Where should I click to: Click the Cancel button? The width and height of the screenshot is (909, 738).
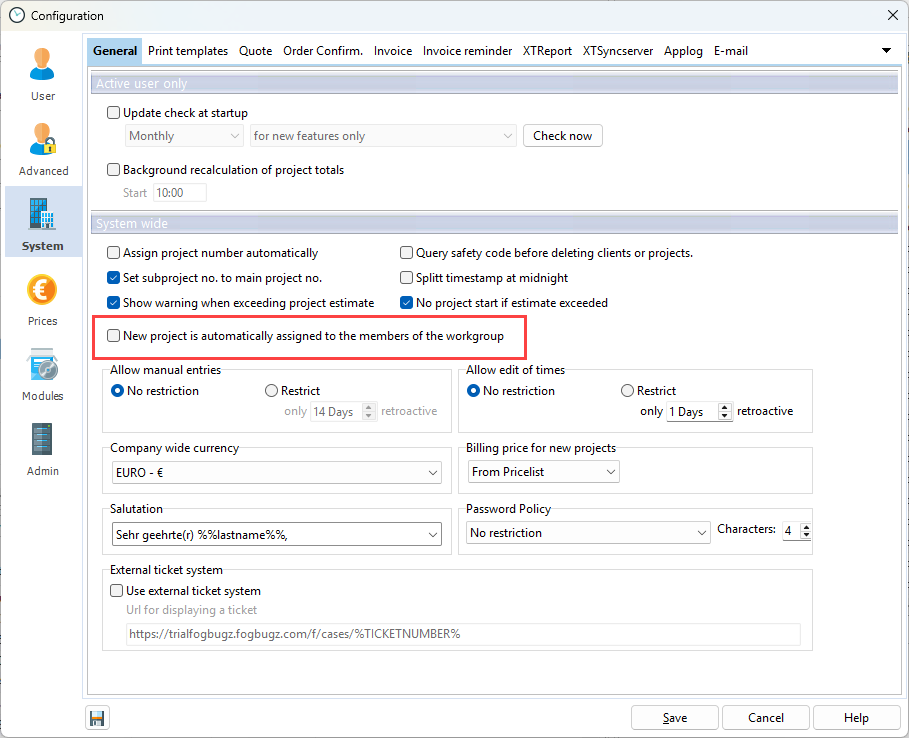pos(766,718)
